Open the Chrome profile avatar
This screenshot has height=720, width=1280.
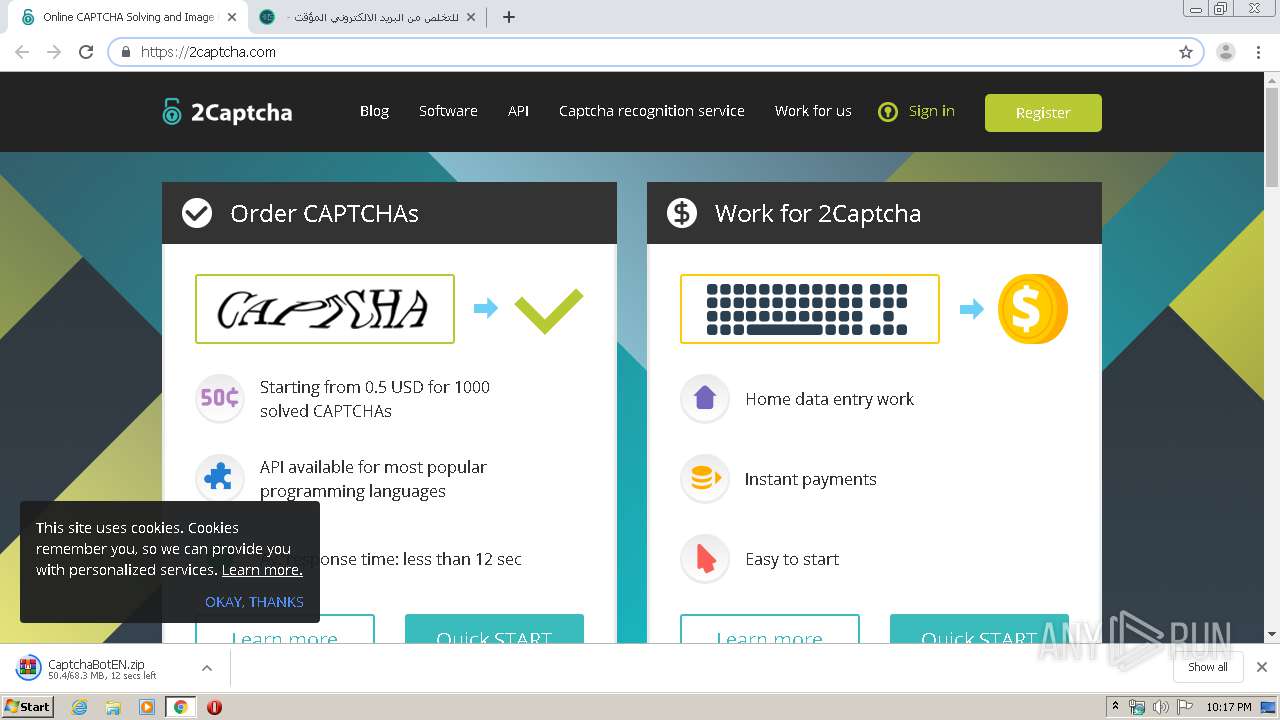click(1226, 52)
